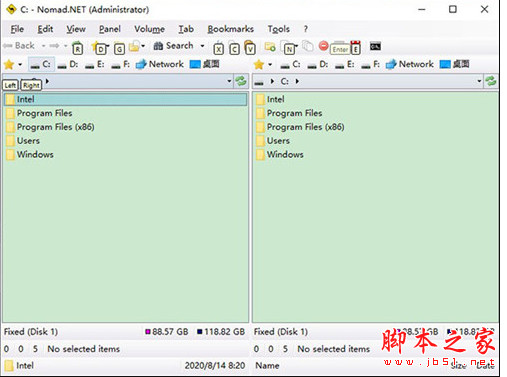Click the new file icon marked N

(x=289, y=48)
